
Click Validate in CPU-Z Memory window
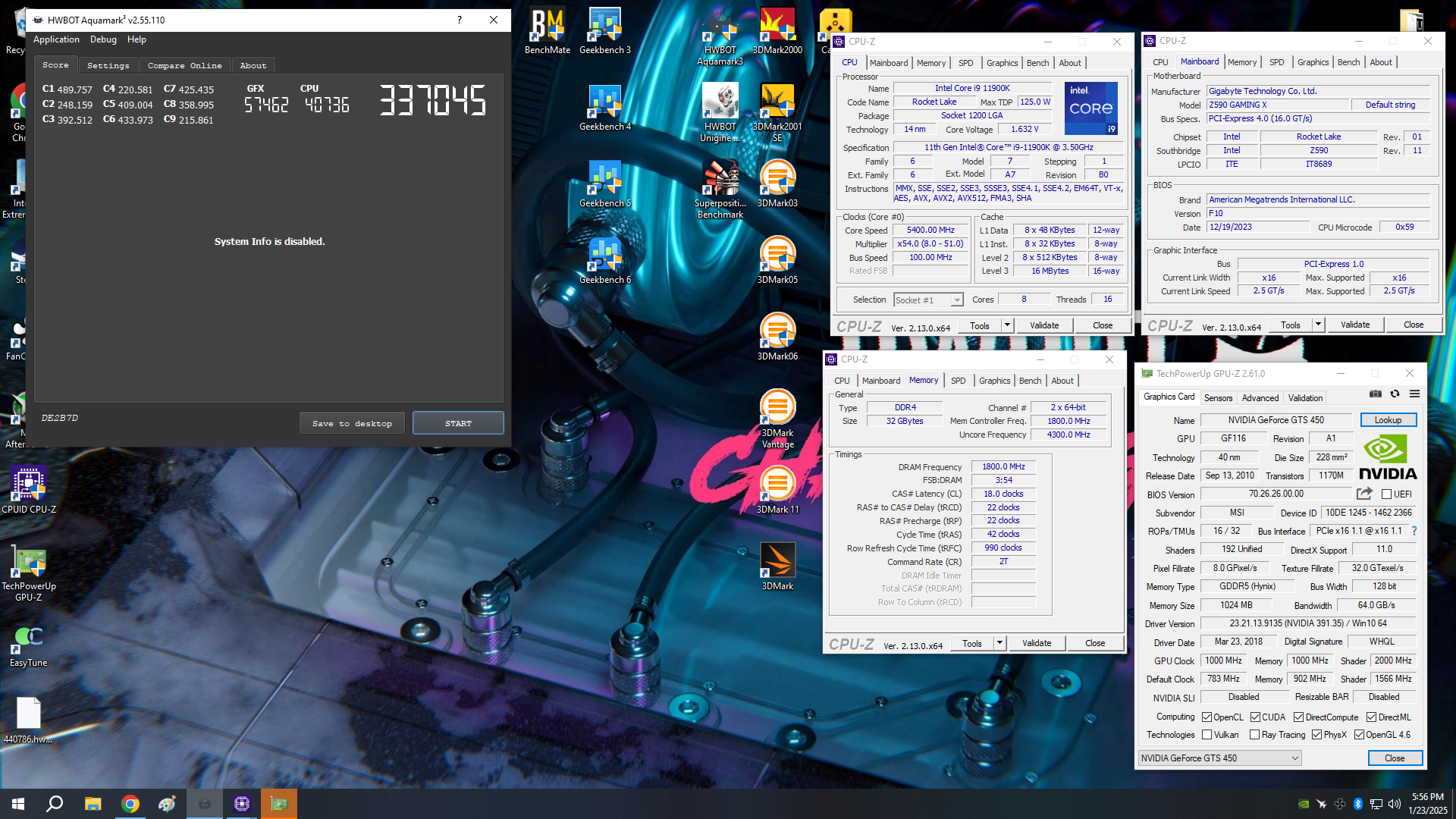(1037, 643)
